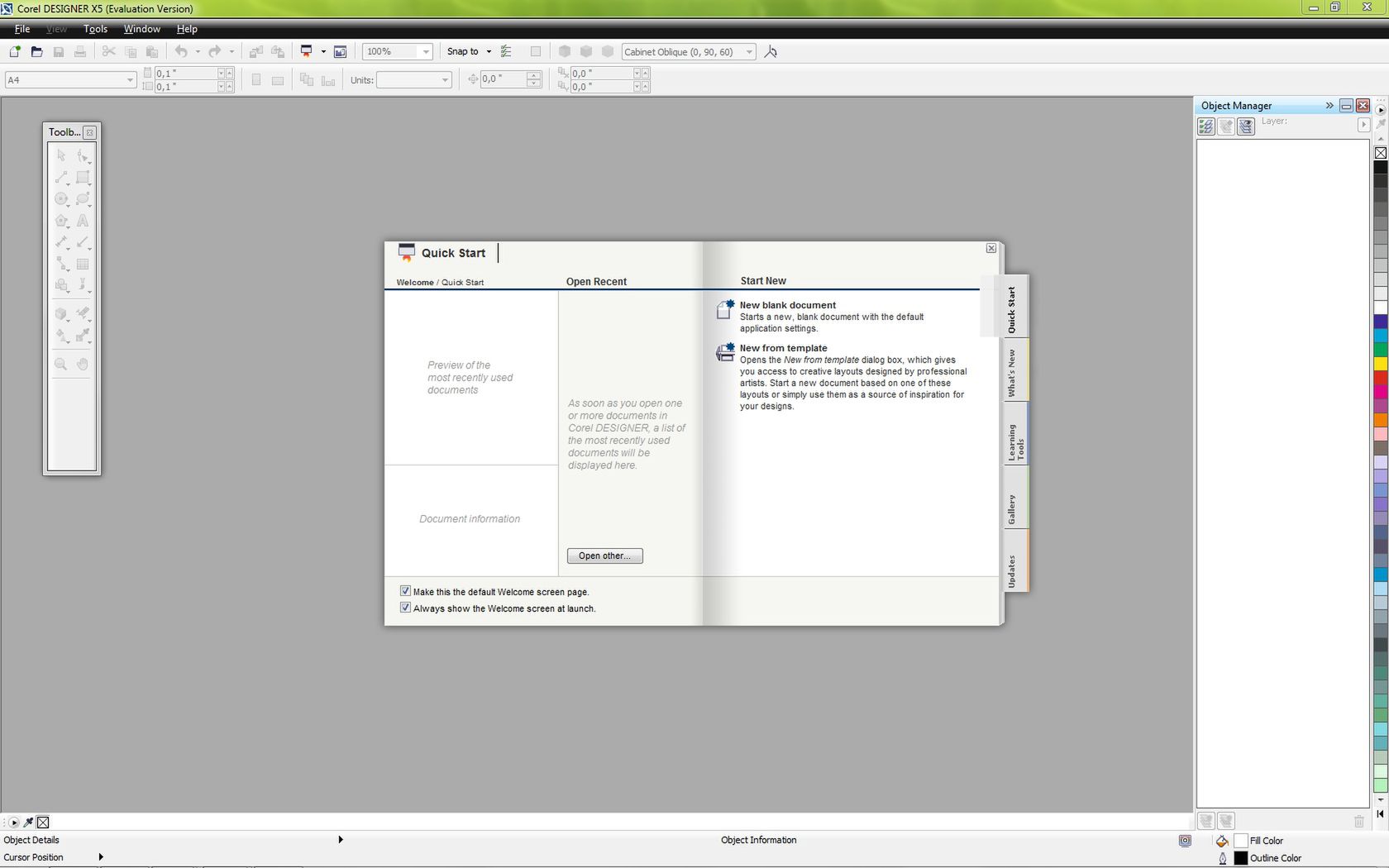
Task: Toggle 'Make this the default Welcome screen page'
Action: click(x=405, y=591)
